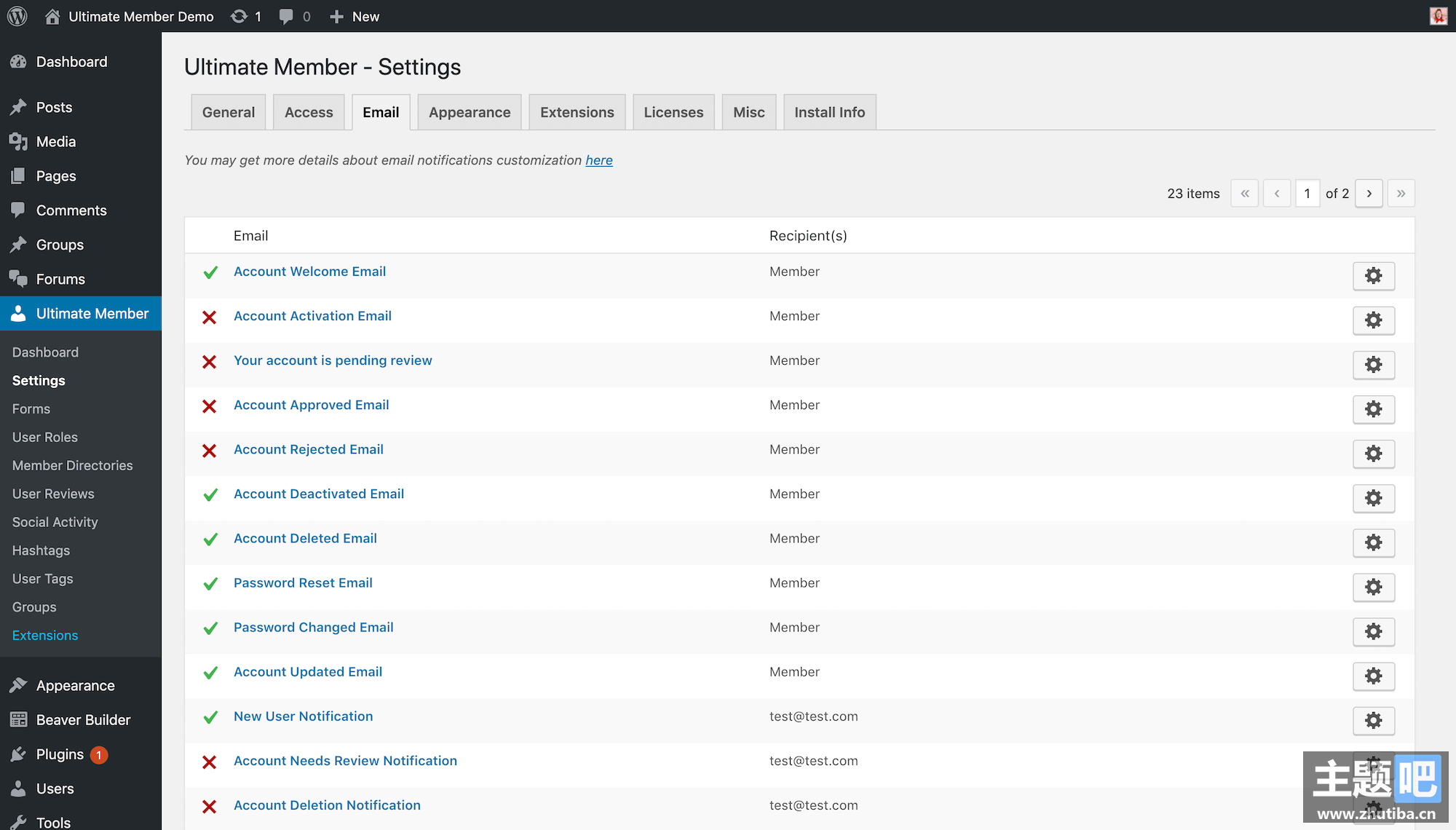This screenshot has width=1456, height=830.
Task: Open gear settings for Account Deactivated Email
Action: (1374, 498)
